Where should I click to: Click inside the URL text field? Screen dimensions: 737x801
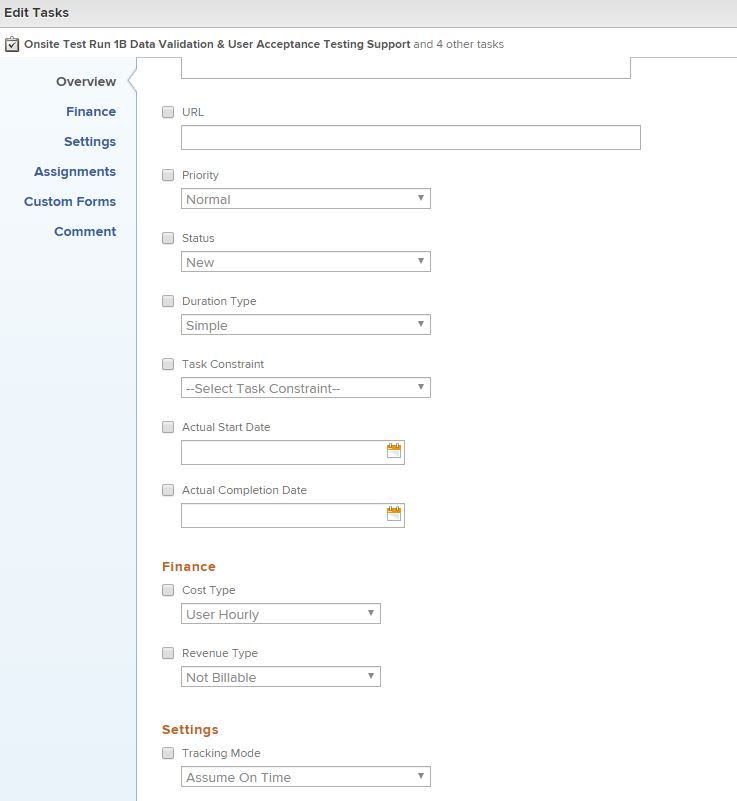(x=410, y=138)
